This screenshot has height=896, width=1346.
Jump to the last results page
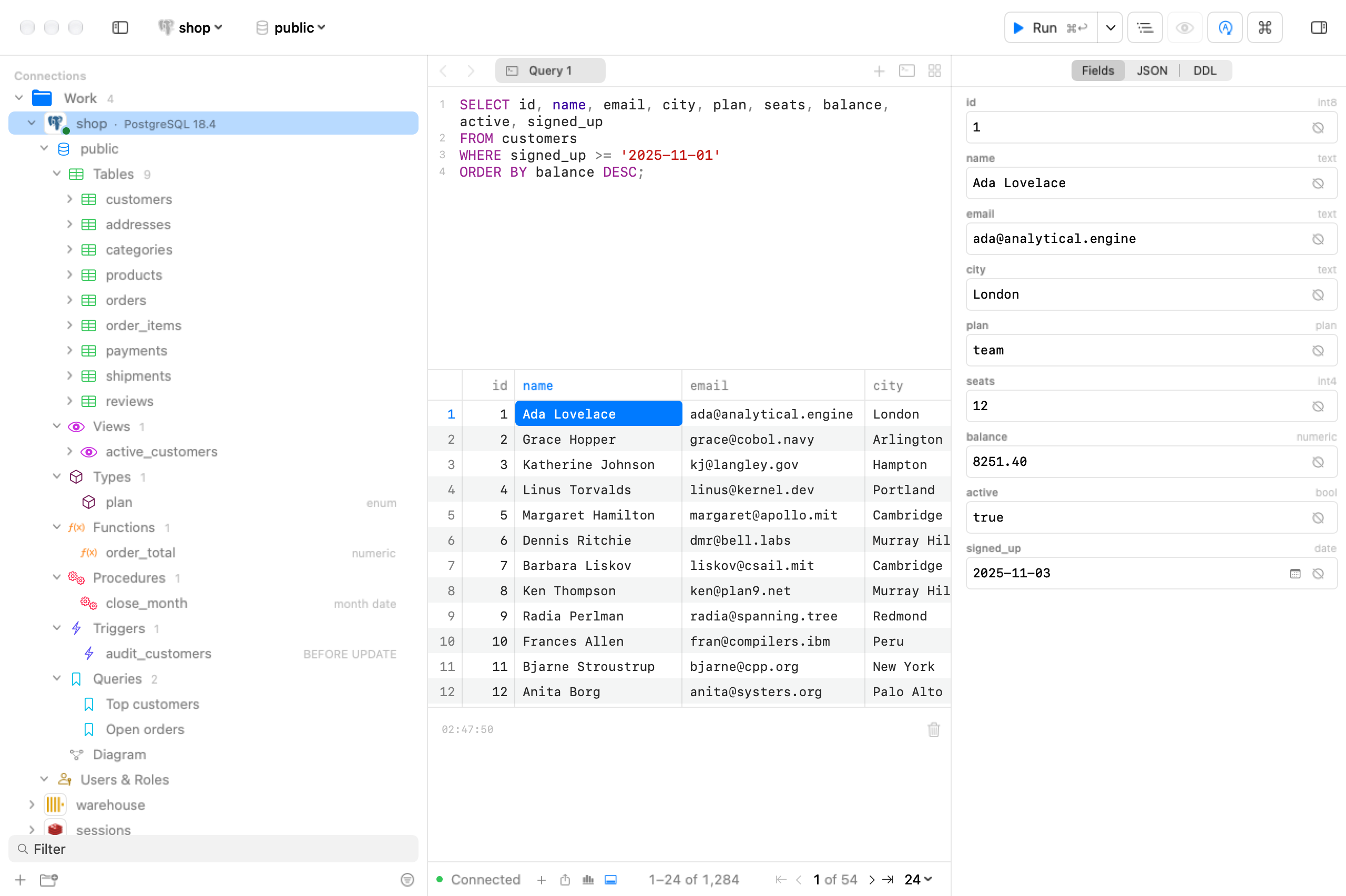point(888,879)
